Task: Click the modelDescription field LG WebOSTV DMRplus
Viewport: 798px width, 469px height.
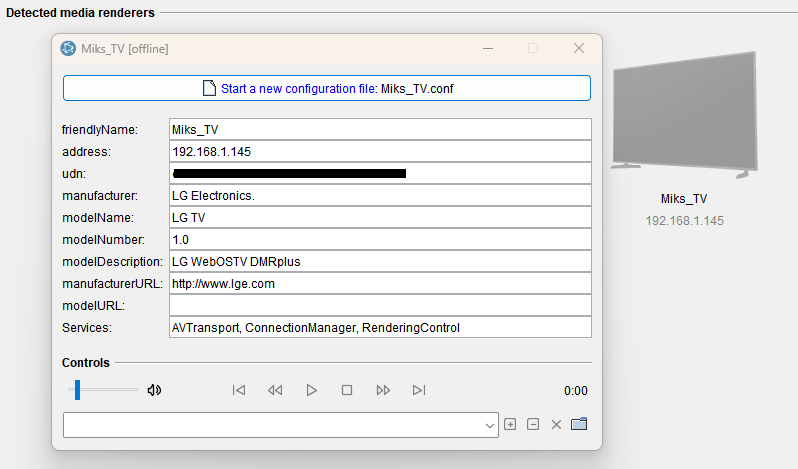Action: click(x=380, y=261)
